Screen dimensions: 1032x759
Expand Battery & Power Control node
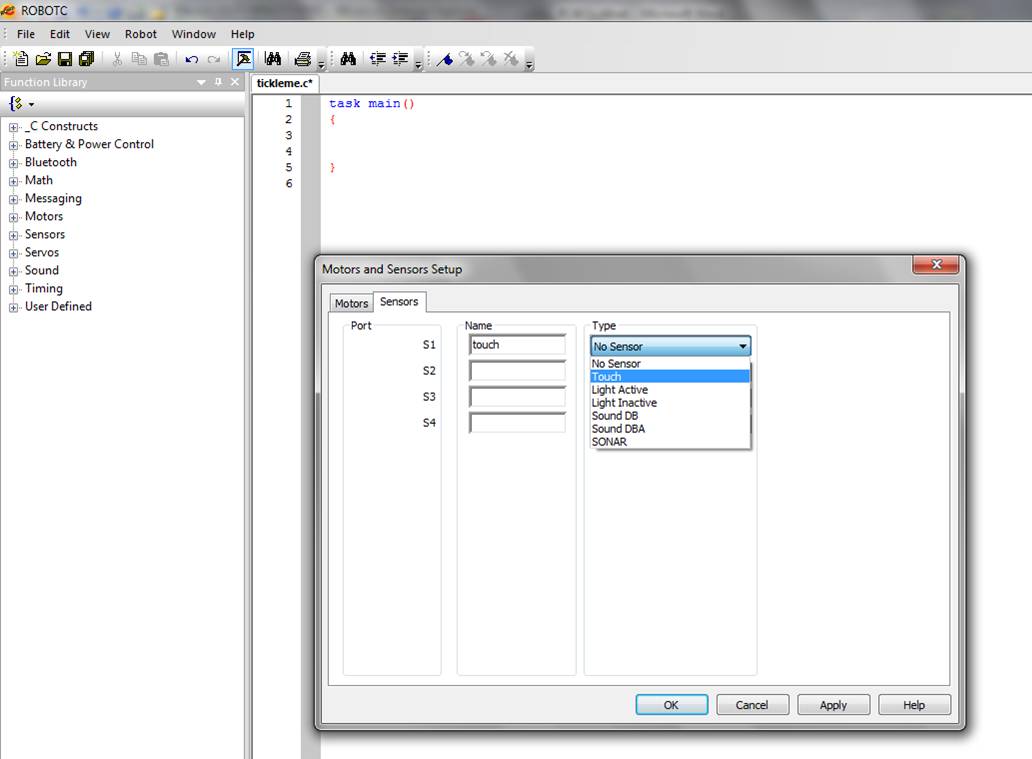(13, 145)
